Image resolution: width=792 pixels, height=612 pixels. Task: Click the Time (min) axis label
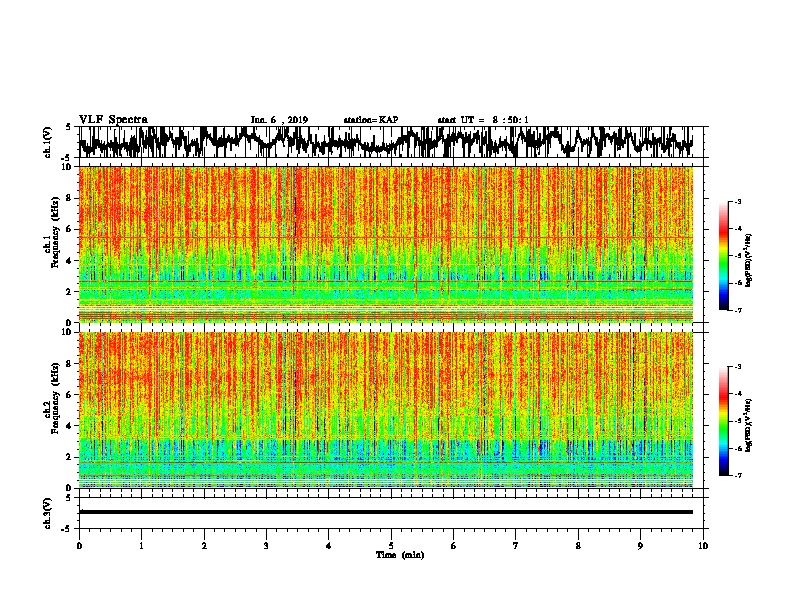(400, 554)
